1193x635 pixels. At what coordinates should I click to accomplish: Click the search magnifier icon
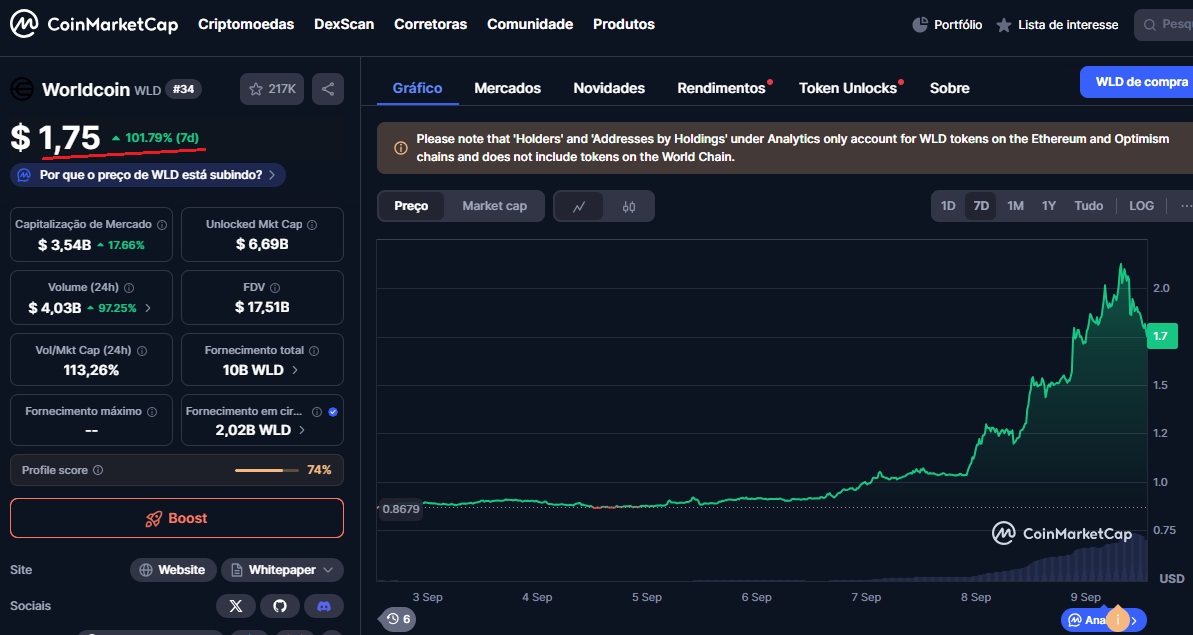click(x=1150, y=25)
